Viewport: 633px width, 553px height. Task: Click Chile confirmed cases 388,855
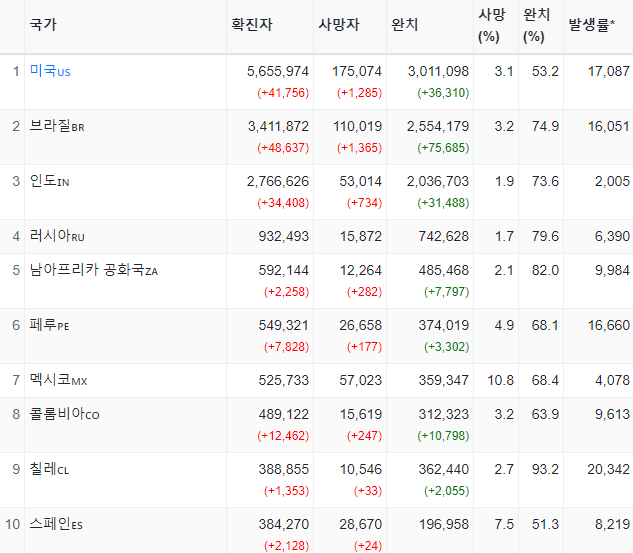(284, 469)
